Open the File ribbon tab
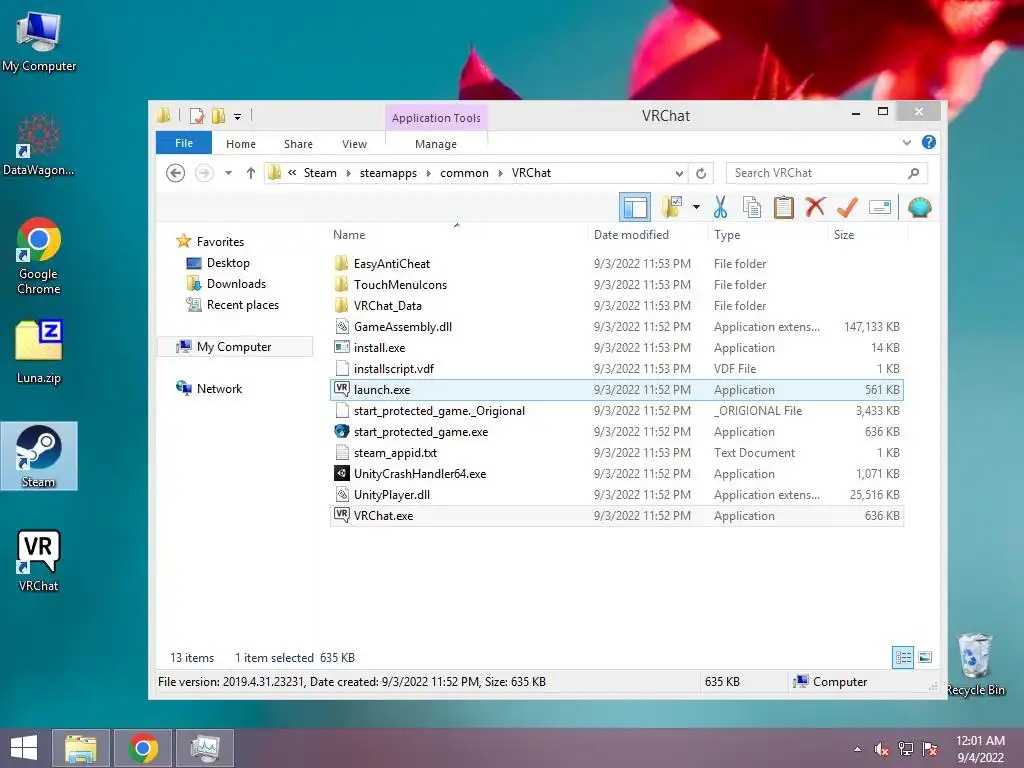This screenshot has height=768, width=1024. tap(184, 143)
